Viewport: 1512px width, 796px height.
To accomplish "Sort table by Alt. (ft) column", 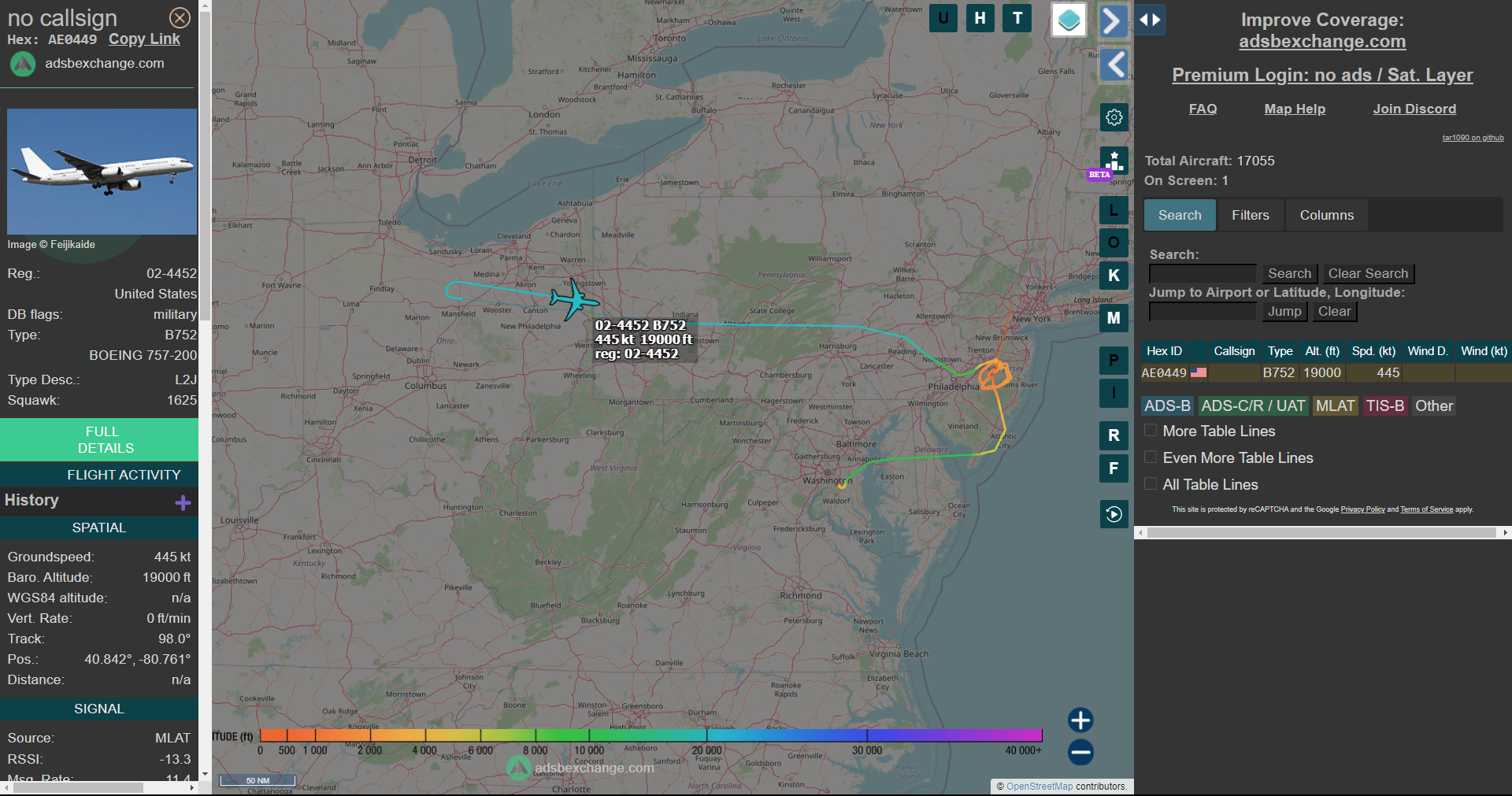I will click(x=1322, y=351).
